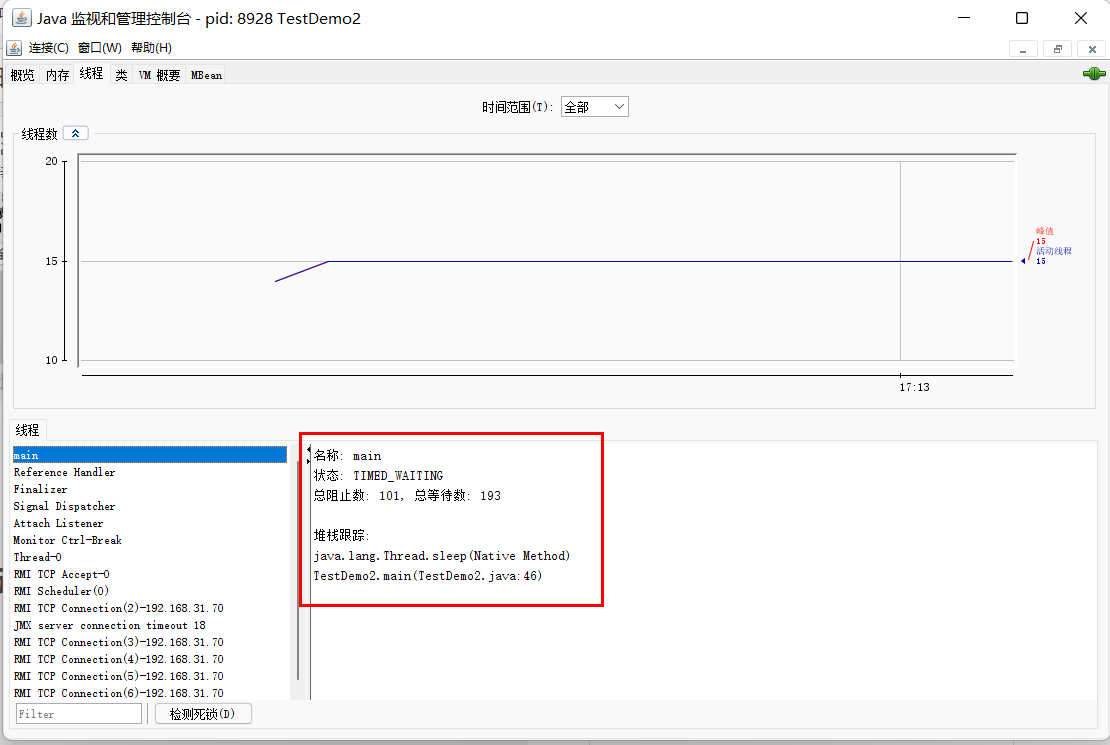
Task: Click the split pane collapse arrows
Action: coord(308,455)
